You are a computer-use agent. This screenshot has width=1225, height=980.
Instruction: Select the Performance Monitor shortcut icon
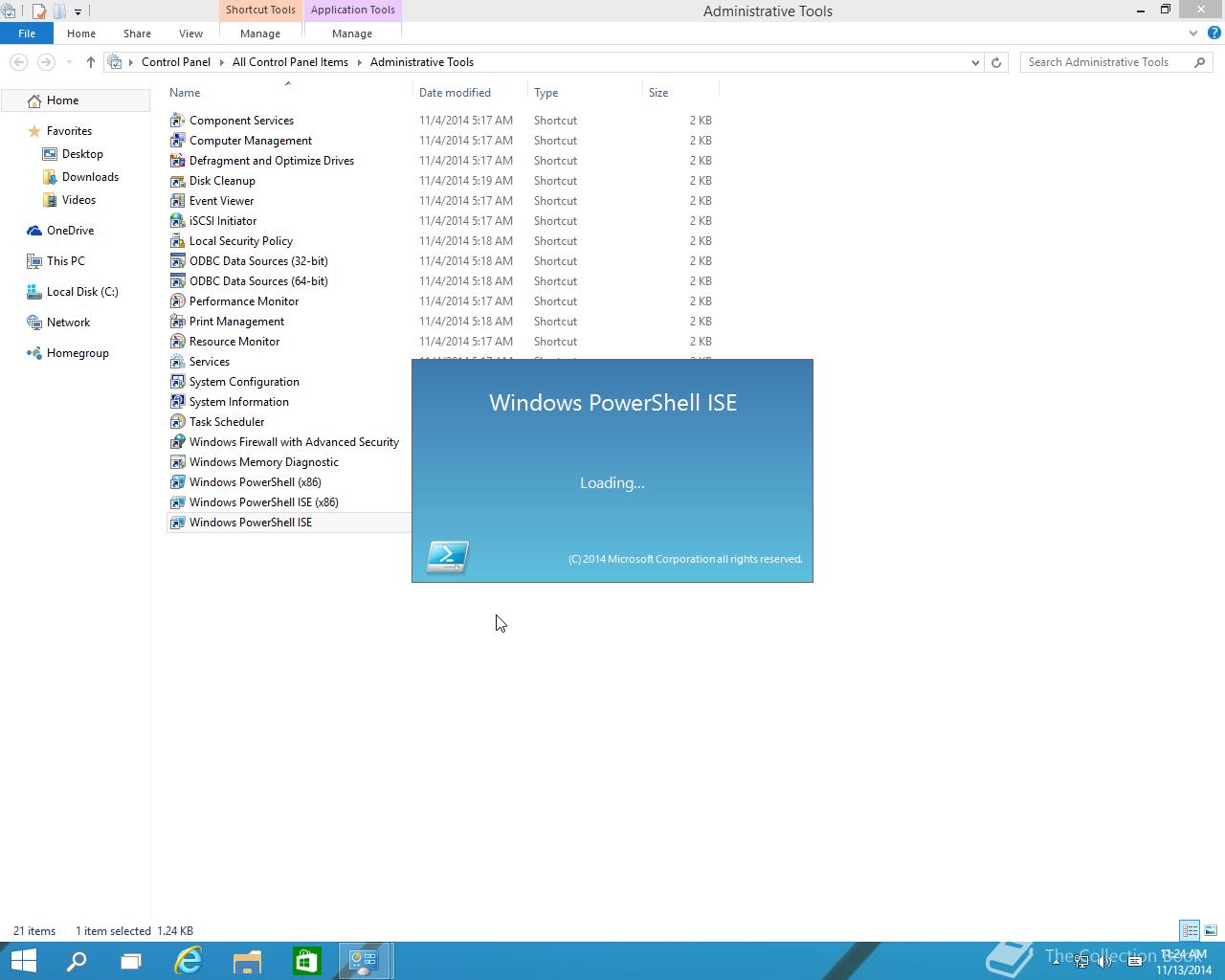[x=177, y=301]
